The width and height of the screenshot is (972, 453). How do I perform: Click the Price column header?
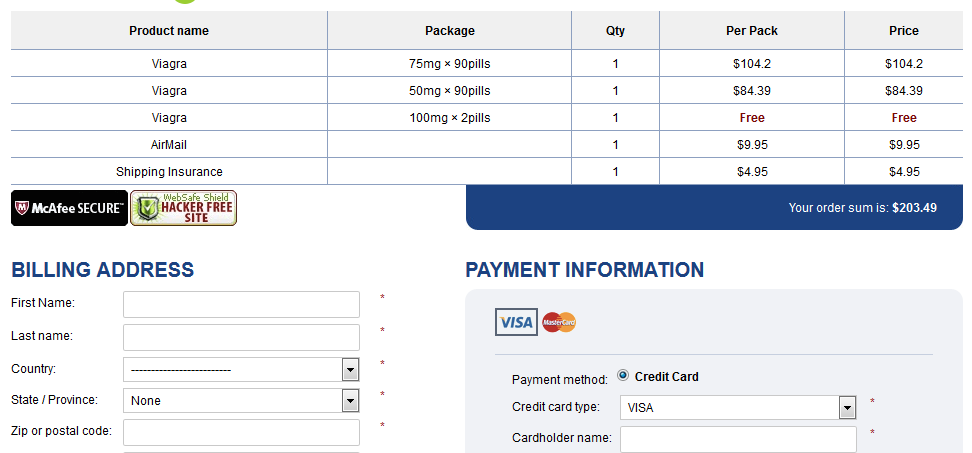904,30
